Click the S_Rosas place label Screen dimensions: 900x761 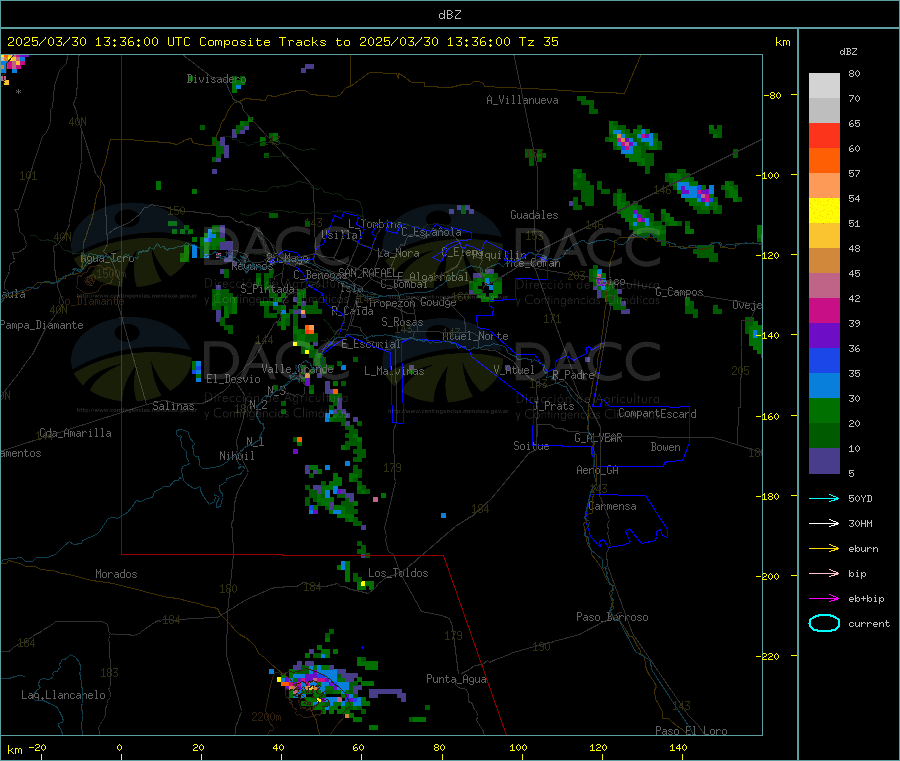[x=402, y=322]
